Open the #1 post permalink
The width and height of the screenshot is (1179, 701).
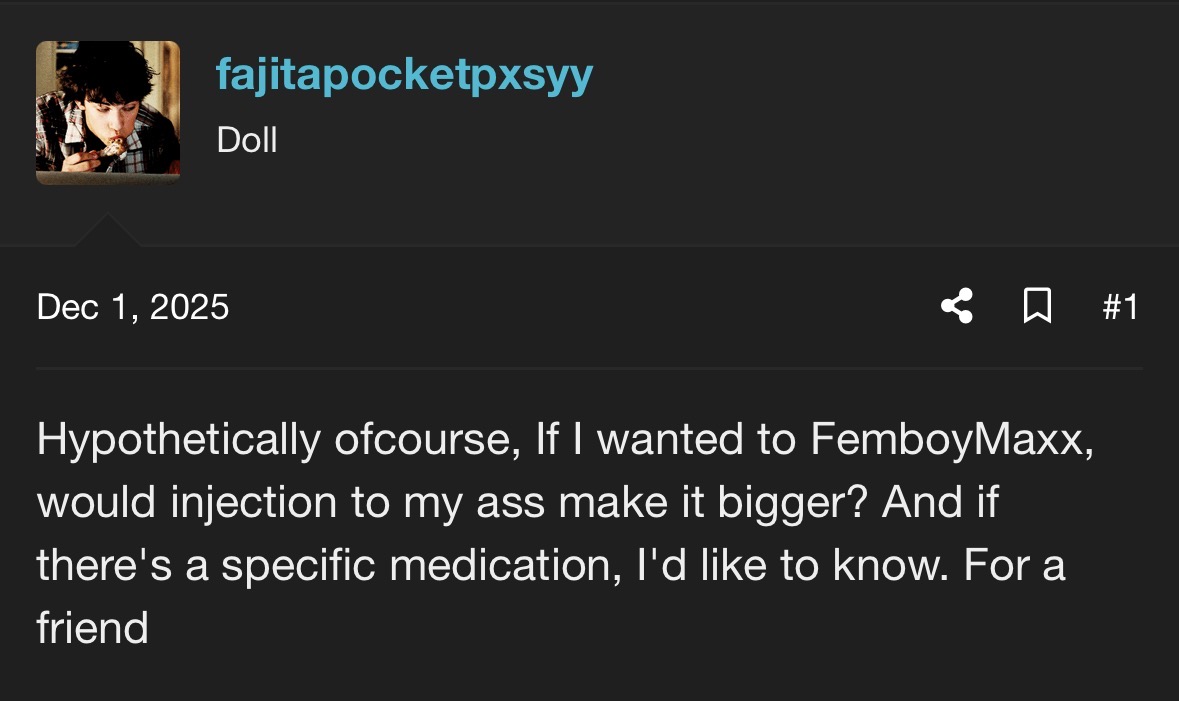pyautogui.click(x=1120, y=307)
